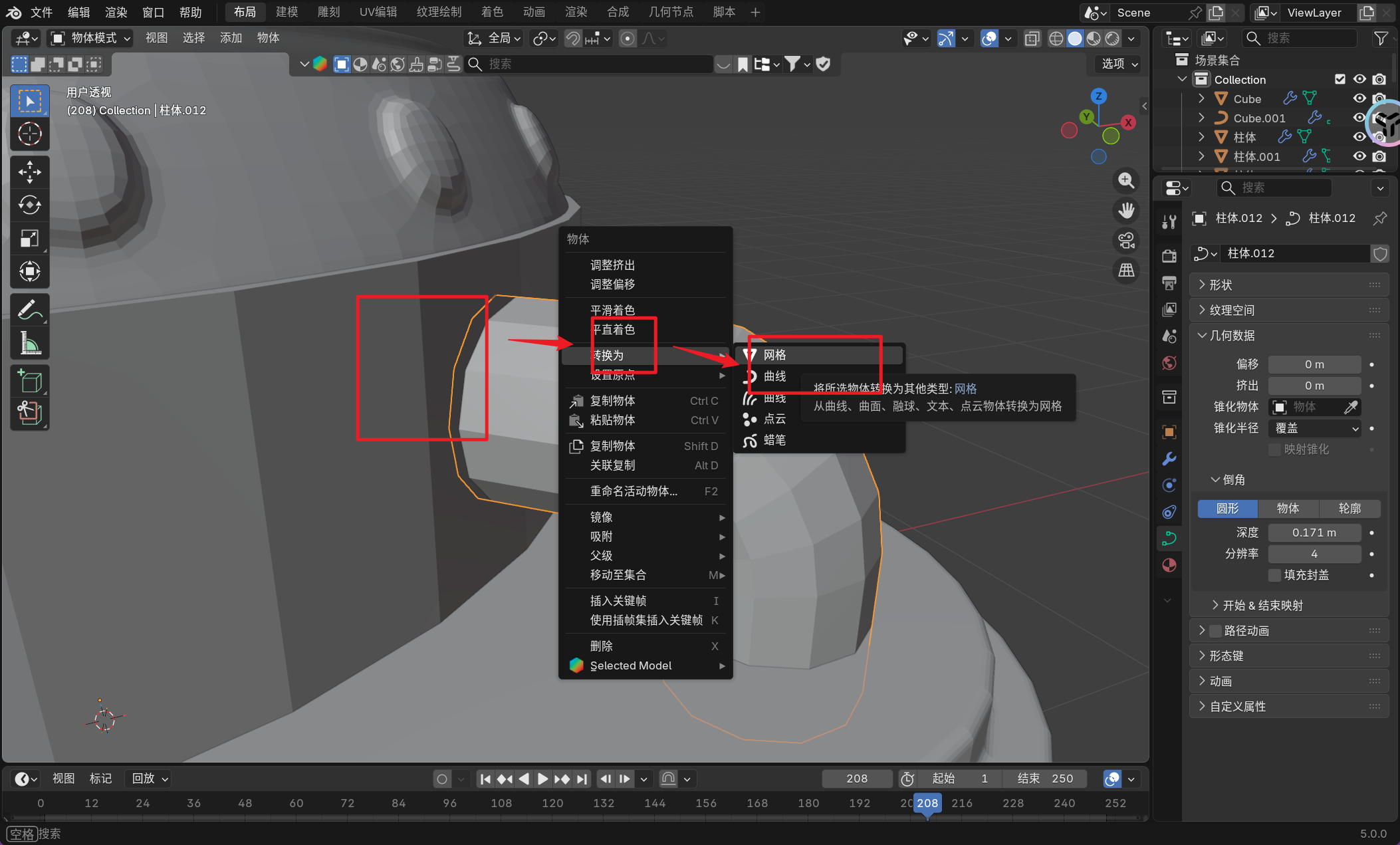Select the Scale tool
Screen dimensions: 1400x845
pos(29,239)
